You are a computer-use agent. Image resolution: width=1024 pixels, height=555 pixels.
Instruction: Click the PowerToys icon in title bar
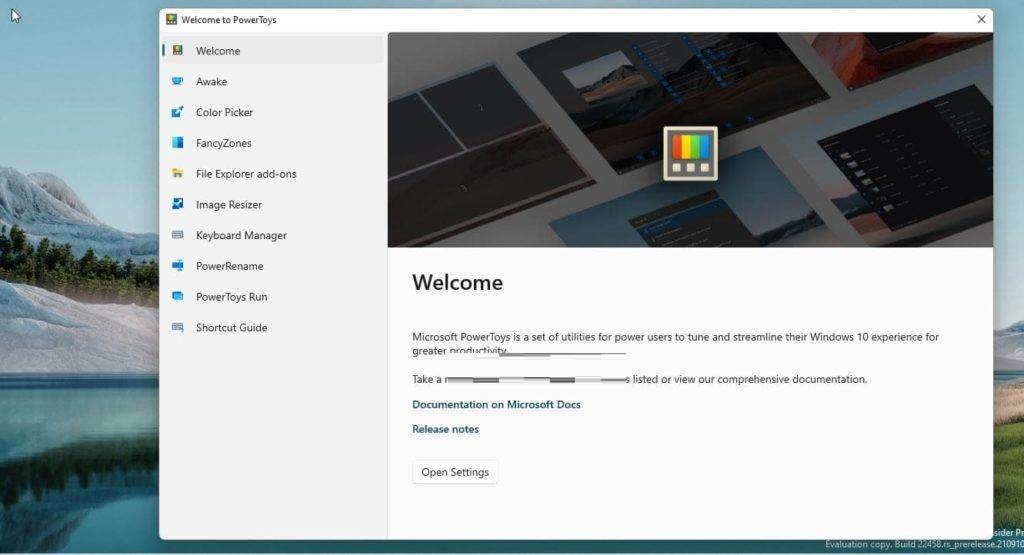click(171, 19)
